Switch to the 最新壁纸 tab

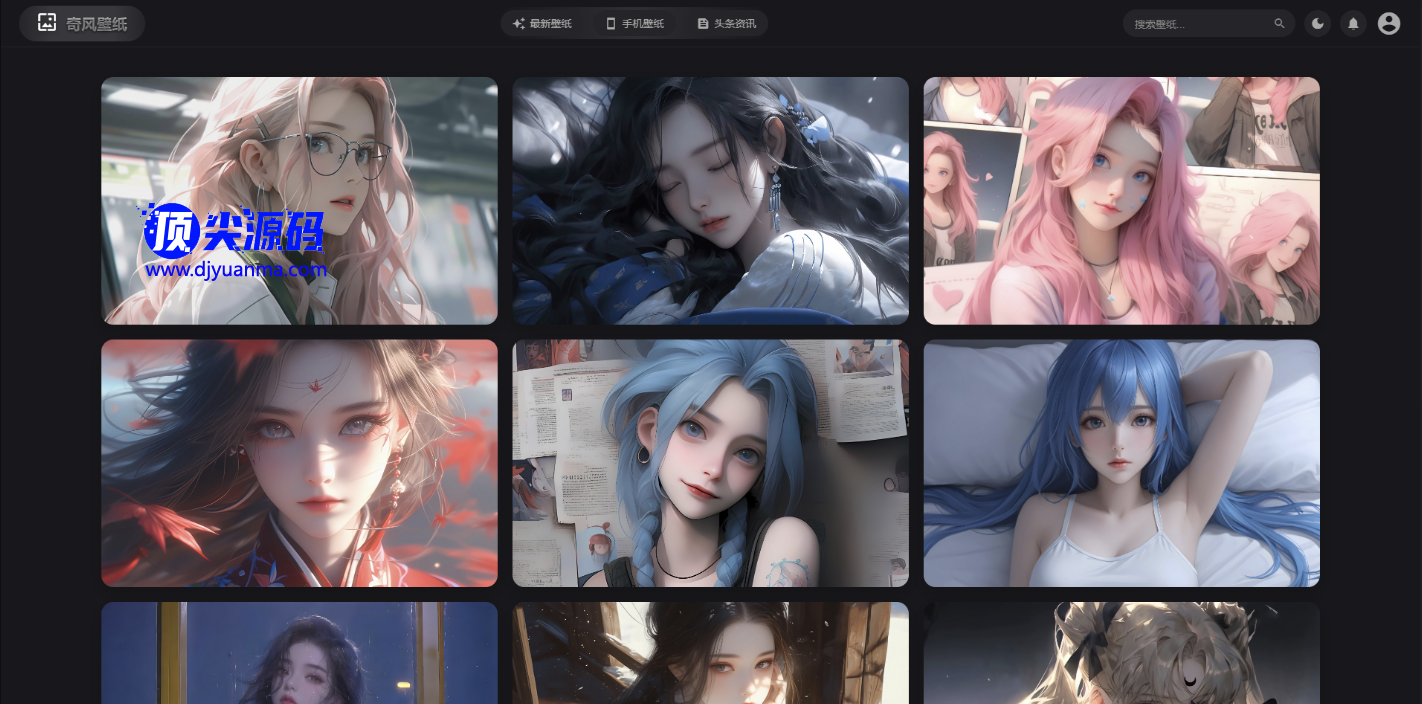click(x=542, y=23)
